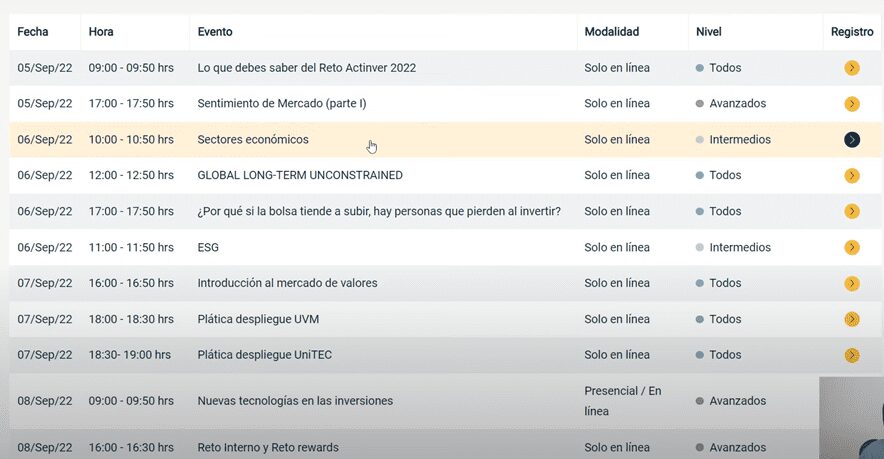Open registration for Plática despliegue UVM
Screen dimensions: 884x459
pos(852,320)
